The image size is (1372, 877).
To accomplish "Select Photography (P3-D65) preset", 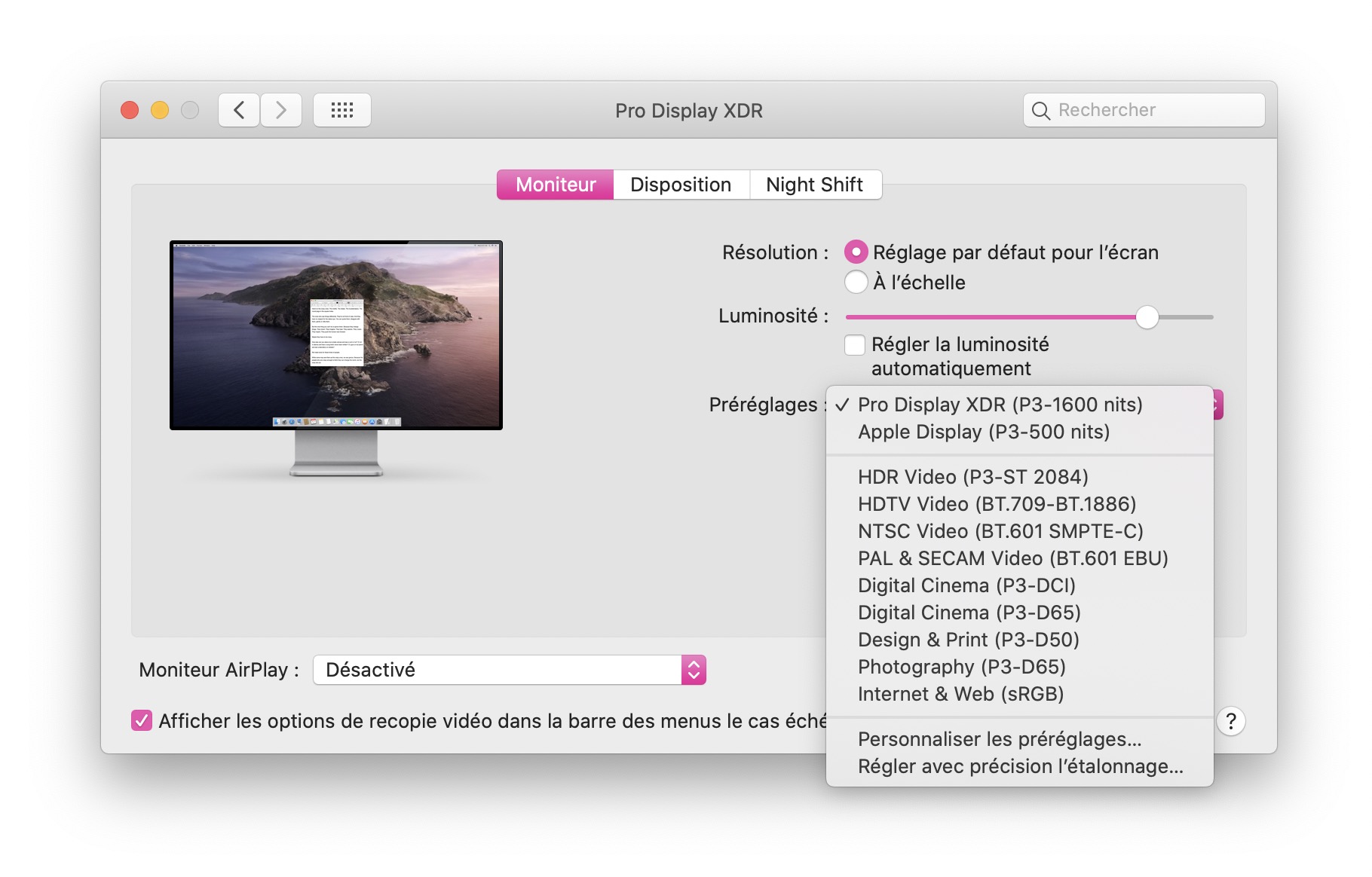I will (x=1020, y=667).
